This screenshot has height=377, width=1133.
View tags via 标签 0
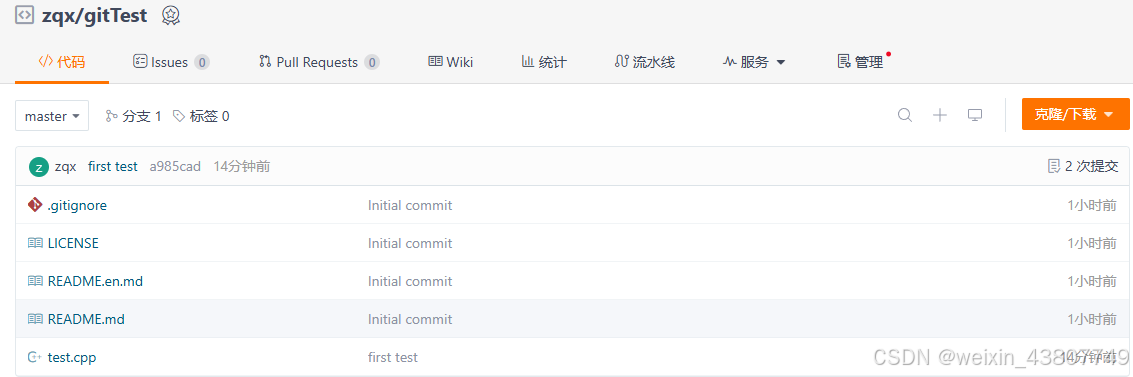pos(202,116)
